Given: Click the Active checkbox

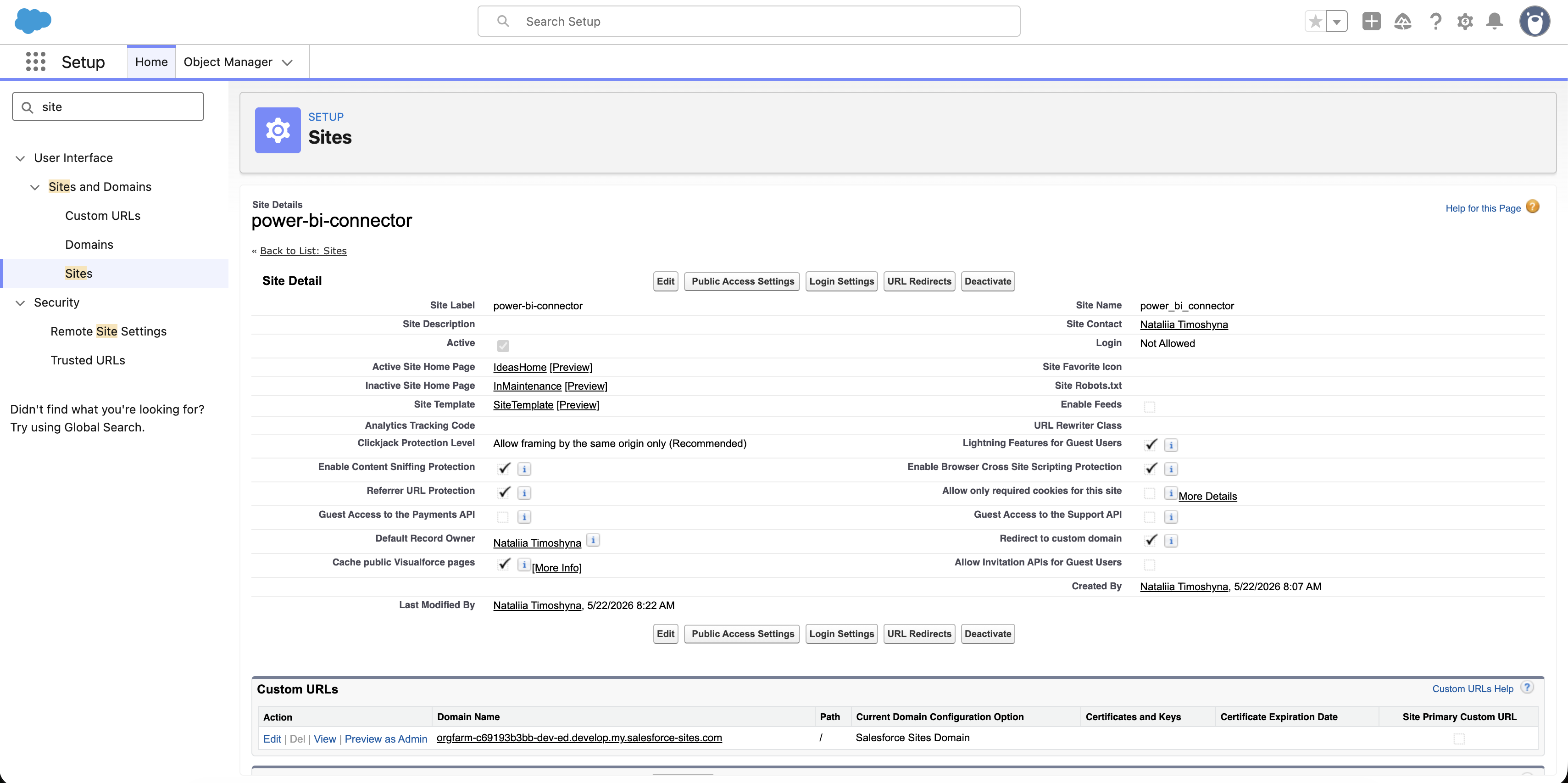Looking at the screenshot, I should point(503,346).
